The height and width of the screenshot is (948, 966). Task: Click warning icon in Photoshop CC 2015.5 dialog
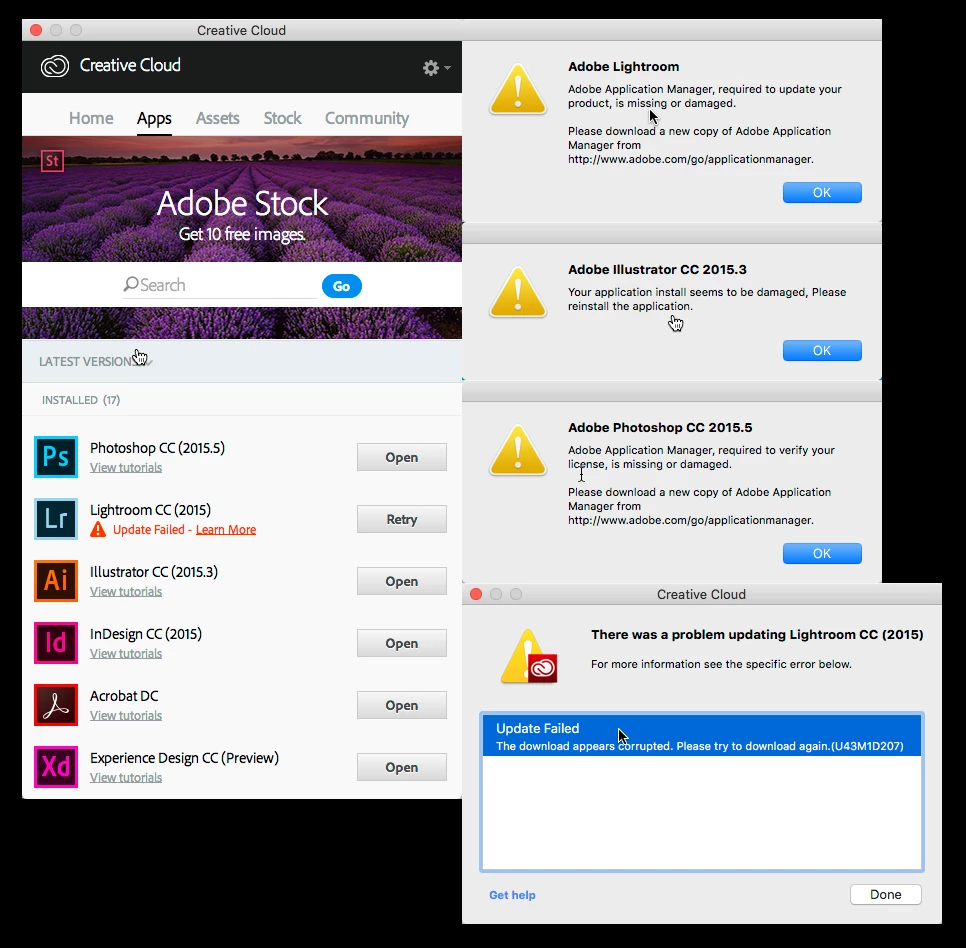point(518,450)
